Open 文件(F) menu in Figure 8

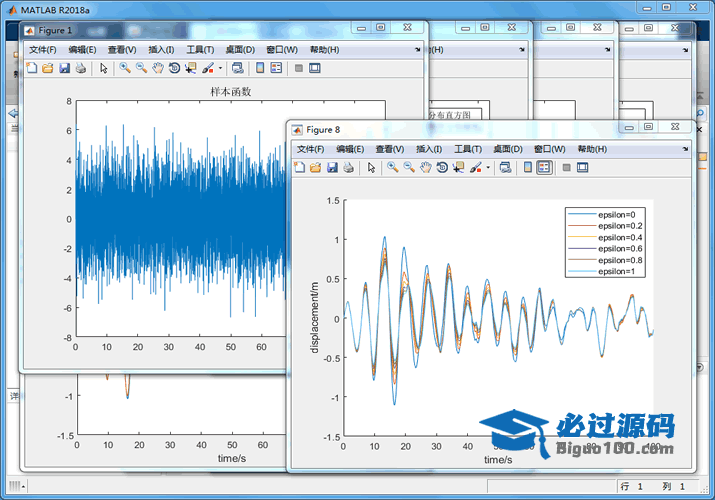(x=311, y=149)
